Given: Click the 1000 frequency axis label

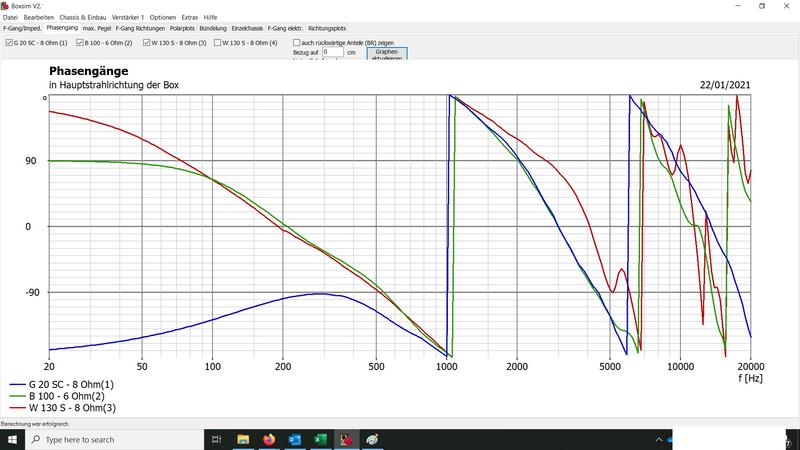Looking at the screenshot, I should click(447, 366).
